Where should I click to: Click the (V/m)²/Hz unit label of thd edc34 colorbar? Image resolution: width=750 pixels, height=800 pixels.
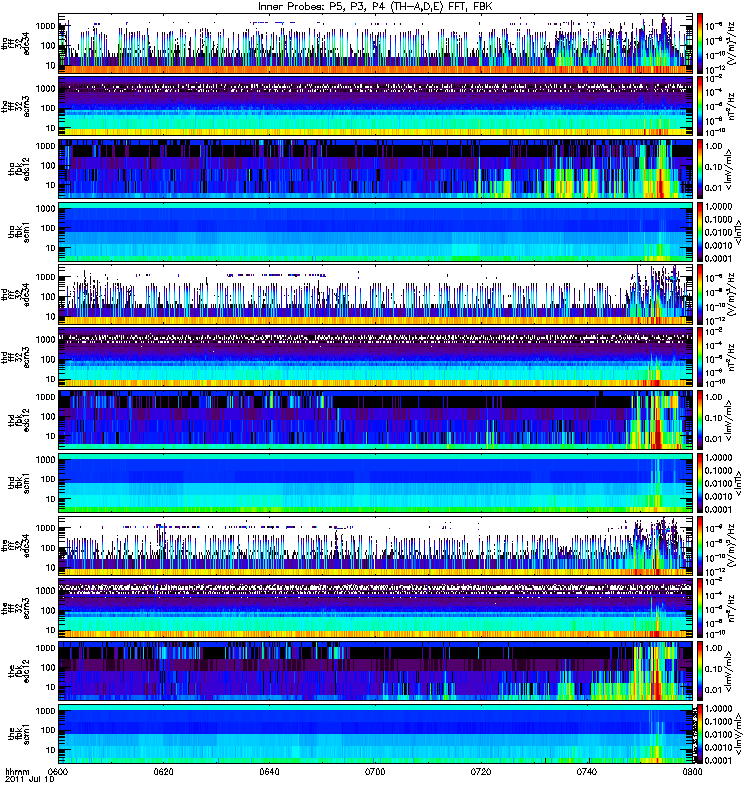732,294
